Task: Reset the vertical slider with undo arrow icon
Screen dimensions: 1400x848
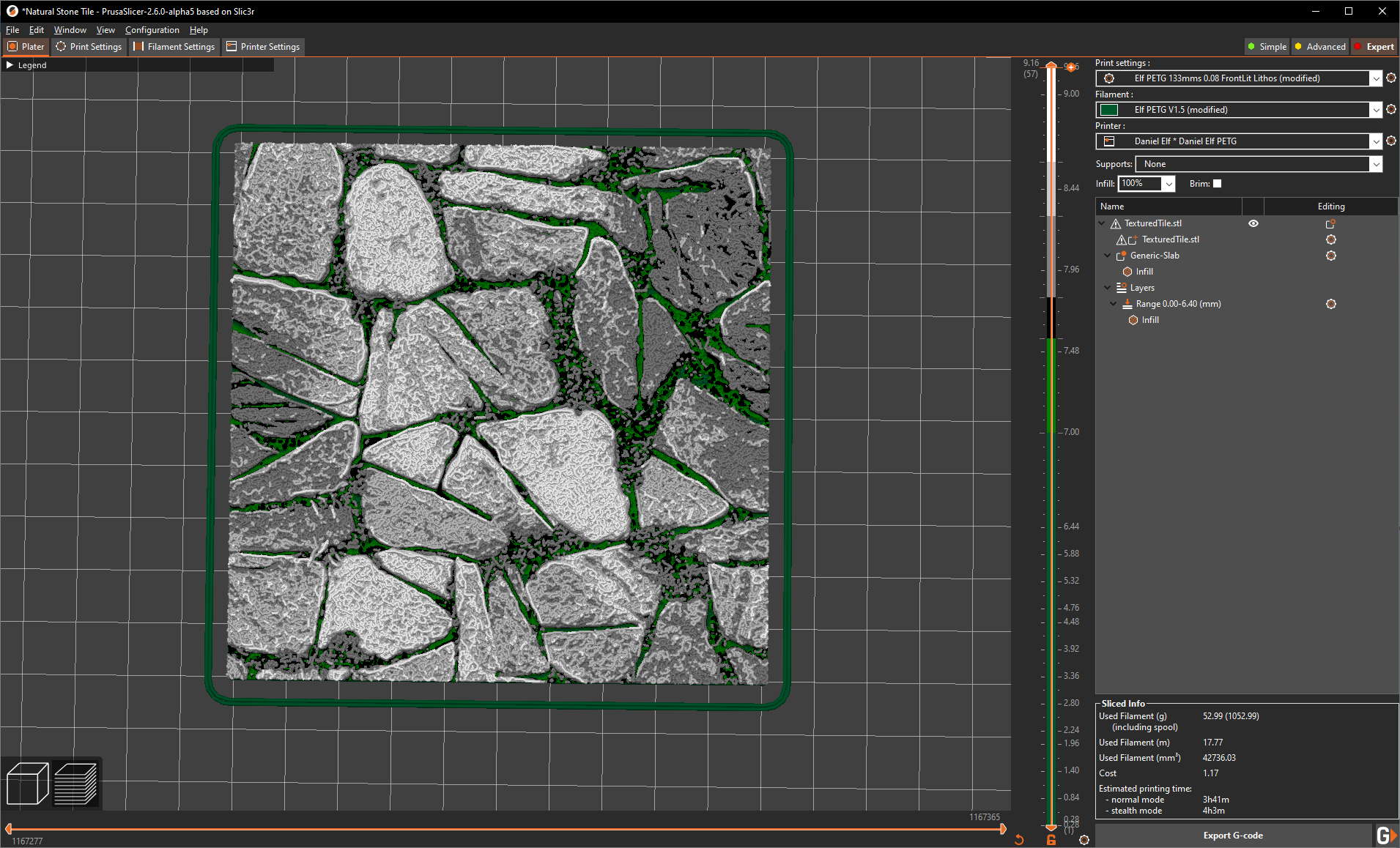Action: pos(1019,840)
